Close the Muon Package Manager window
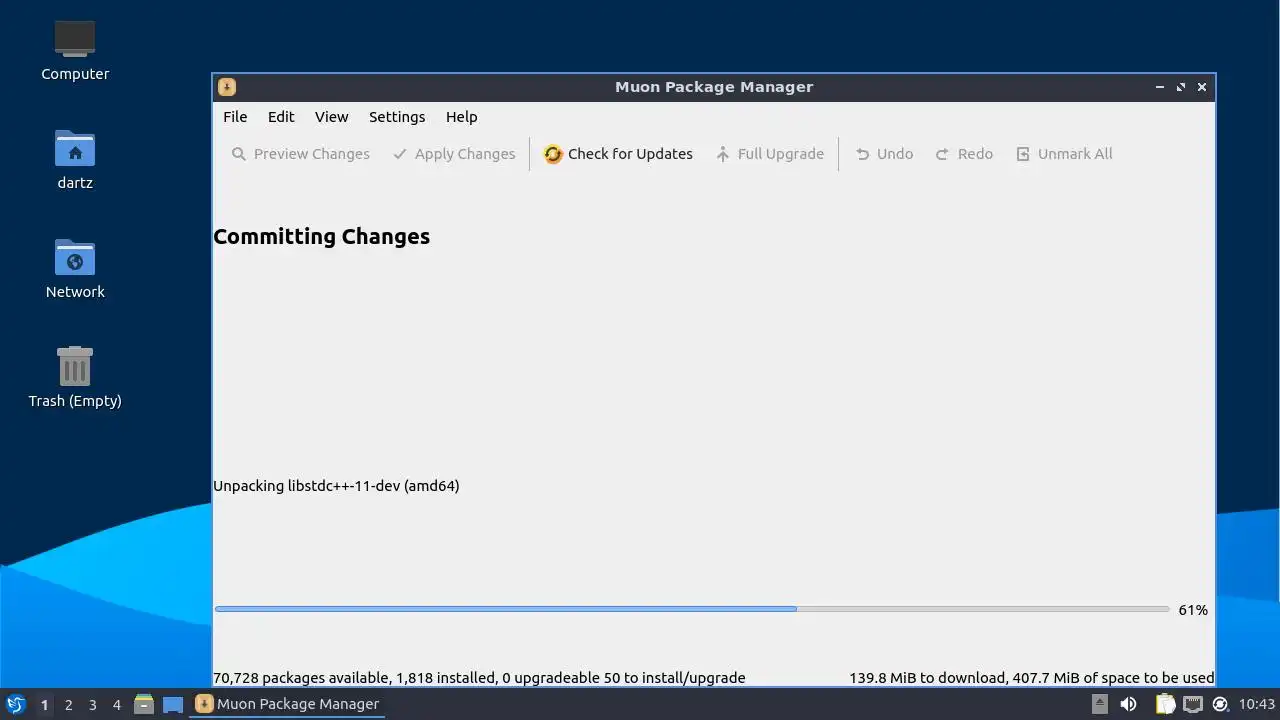 click(1202, 87)
